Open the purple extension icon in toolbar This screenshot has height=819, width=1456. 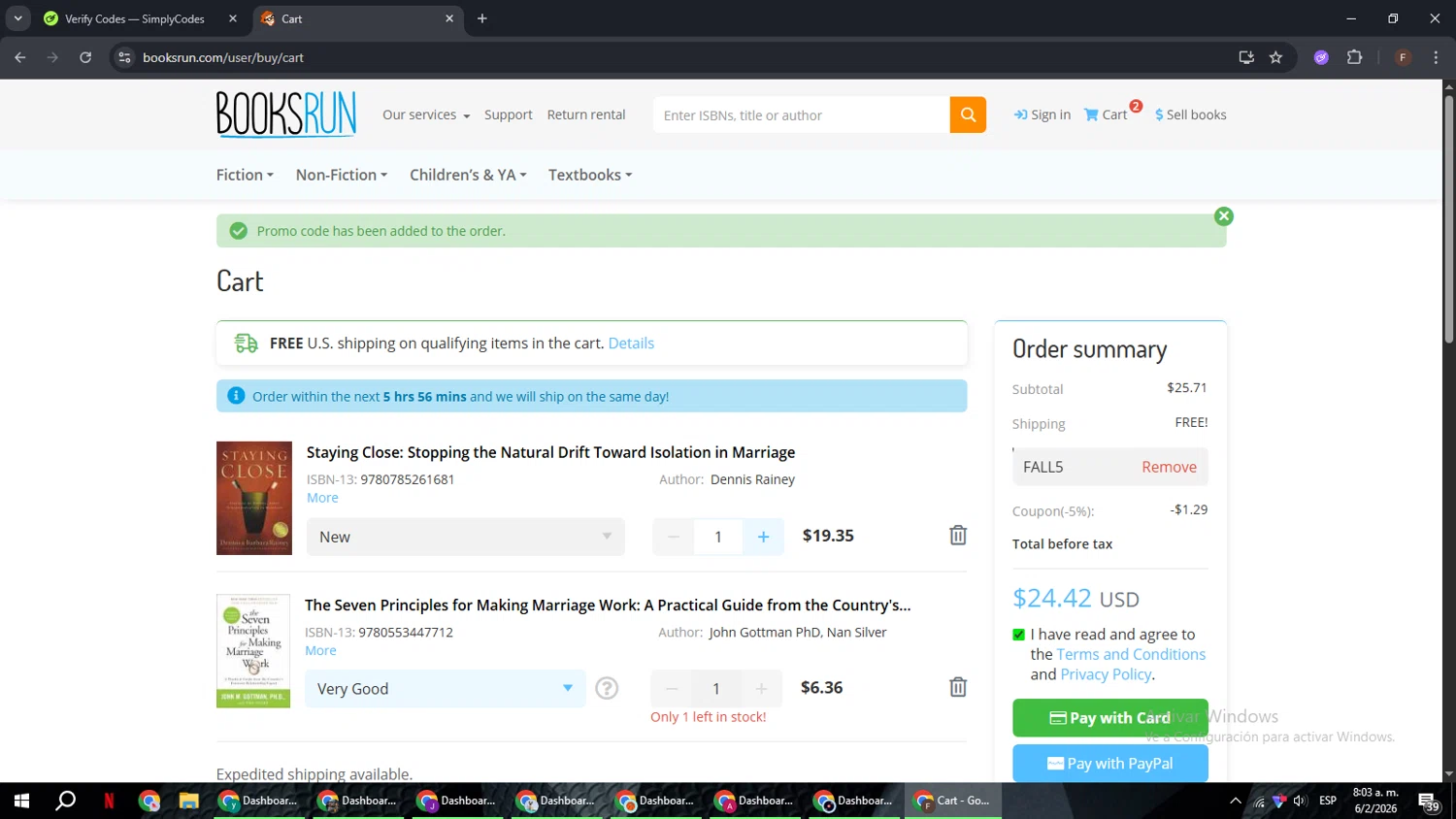(x=1321, y=57)
